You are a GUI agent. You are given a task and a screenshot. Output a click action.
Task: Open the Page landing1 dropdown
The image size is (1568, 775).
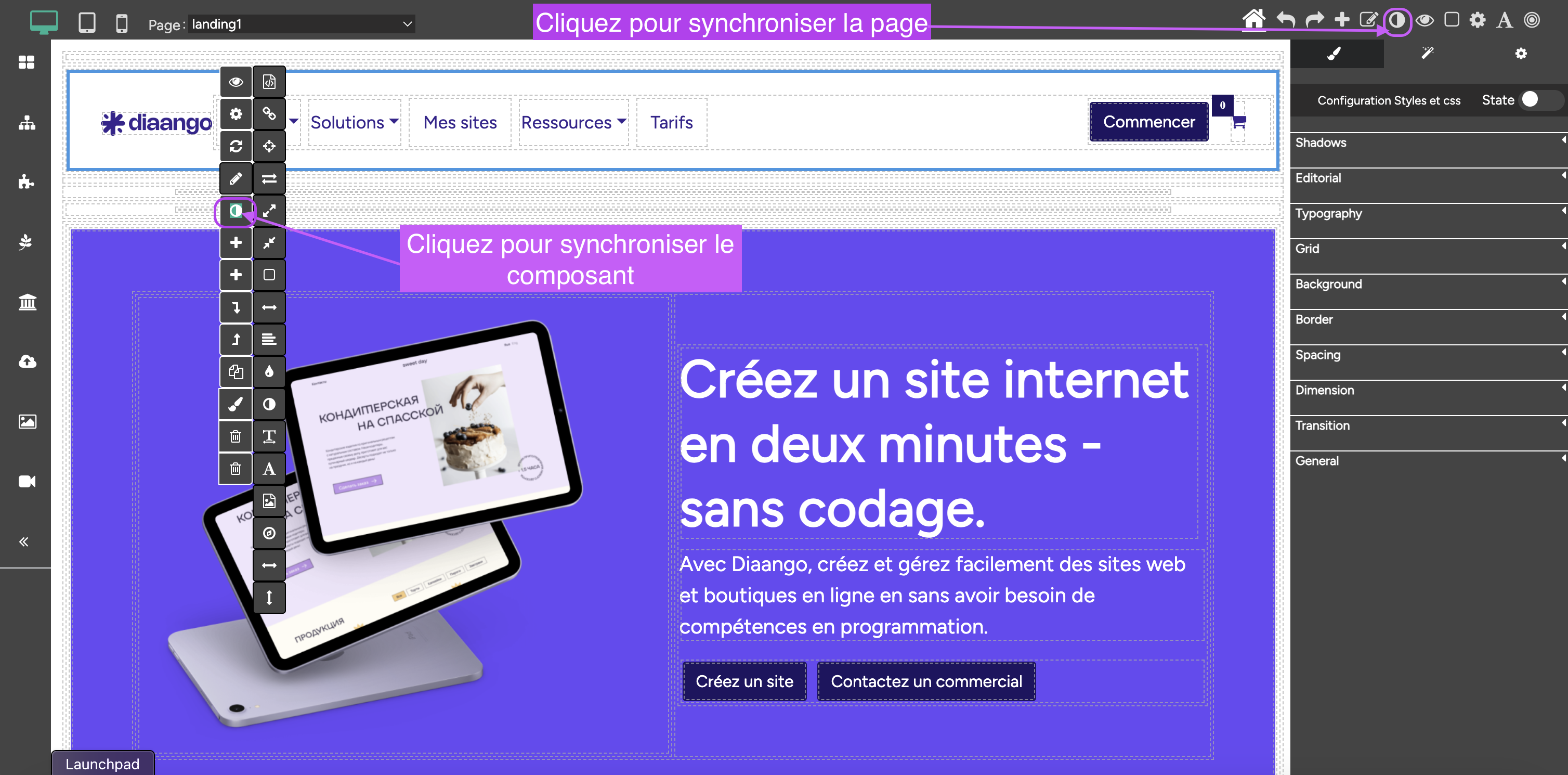302,24
